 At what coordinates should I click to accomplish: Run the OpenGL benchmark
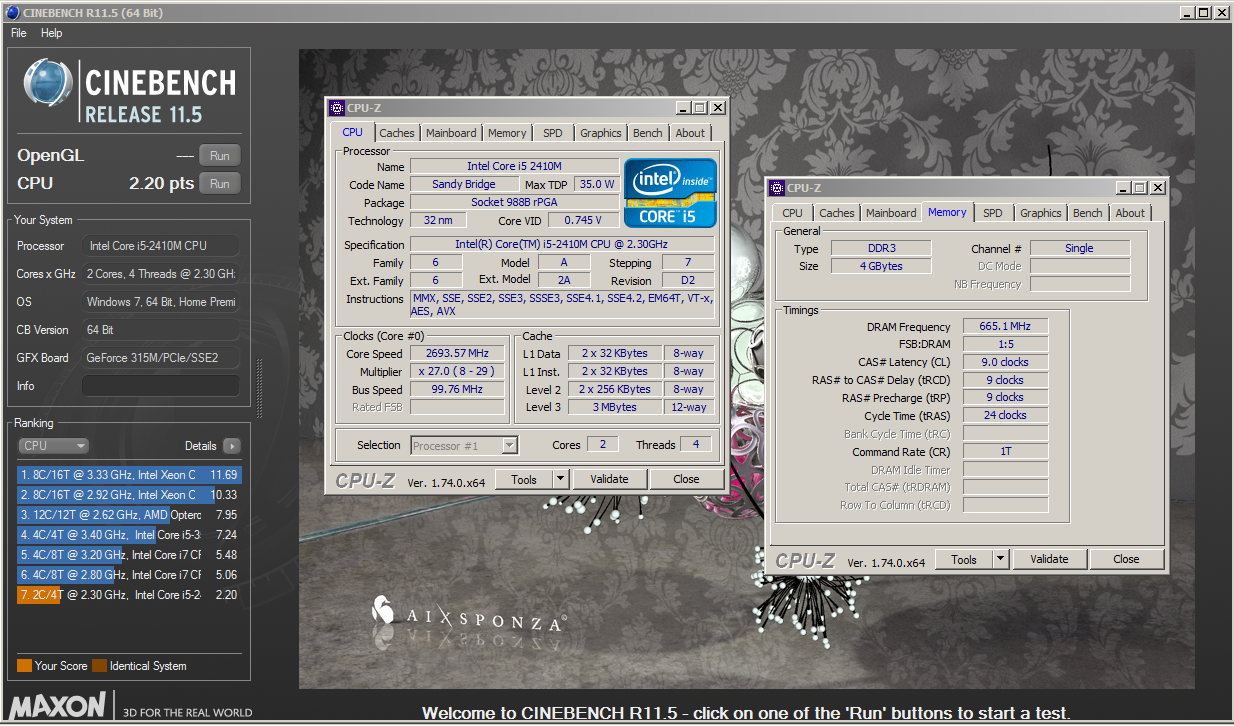[x=220, y=155]
